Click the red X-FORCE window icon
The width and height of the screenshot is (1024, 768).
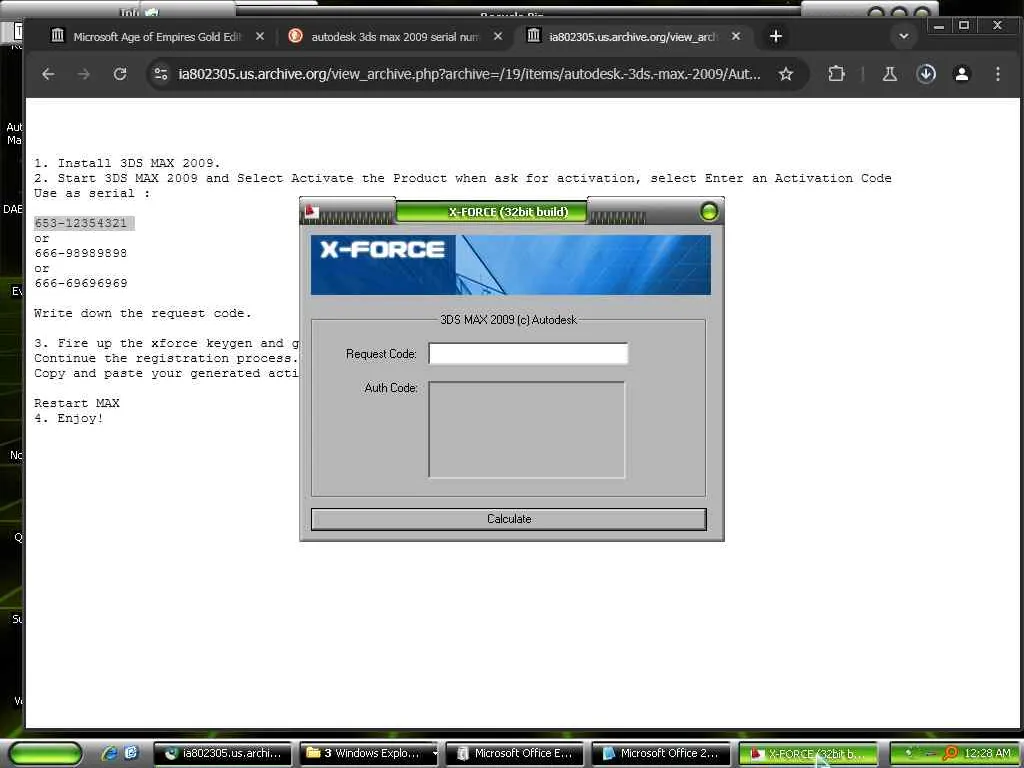point(312,212)
